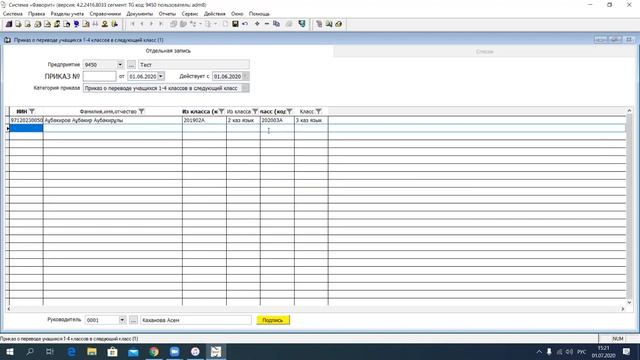Filter the Из класса name column
This screenshot has width=640, height=360.
pyautogui.click(x=255, y=111)
